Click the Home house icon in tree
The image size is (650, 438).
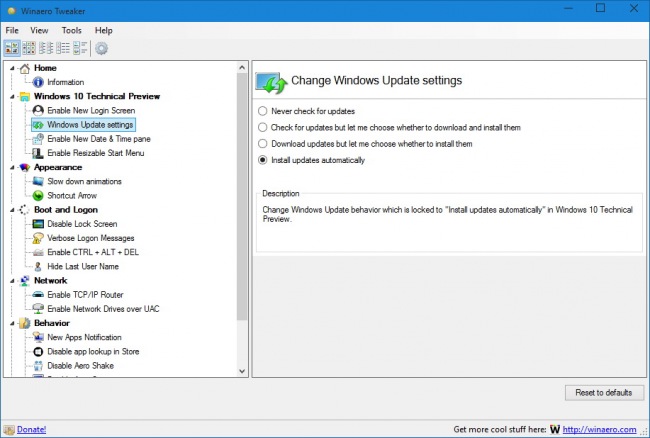25,68
